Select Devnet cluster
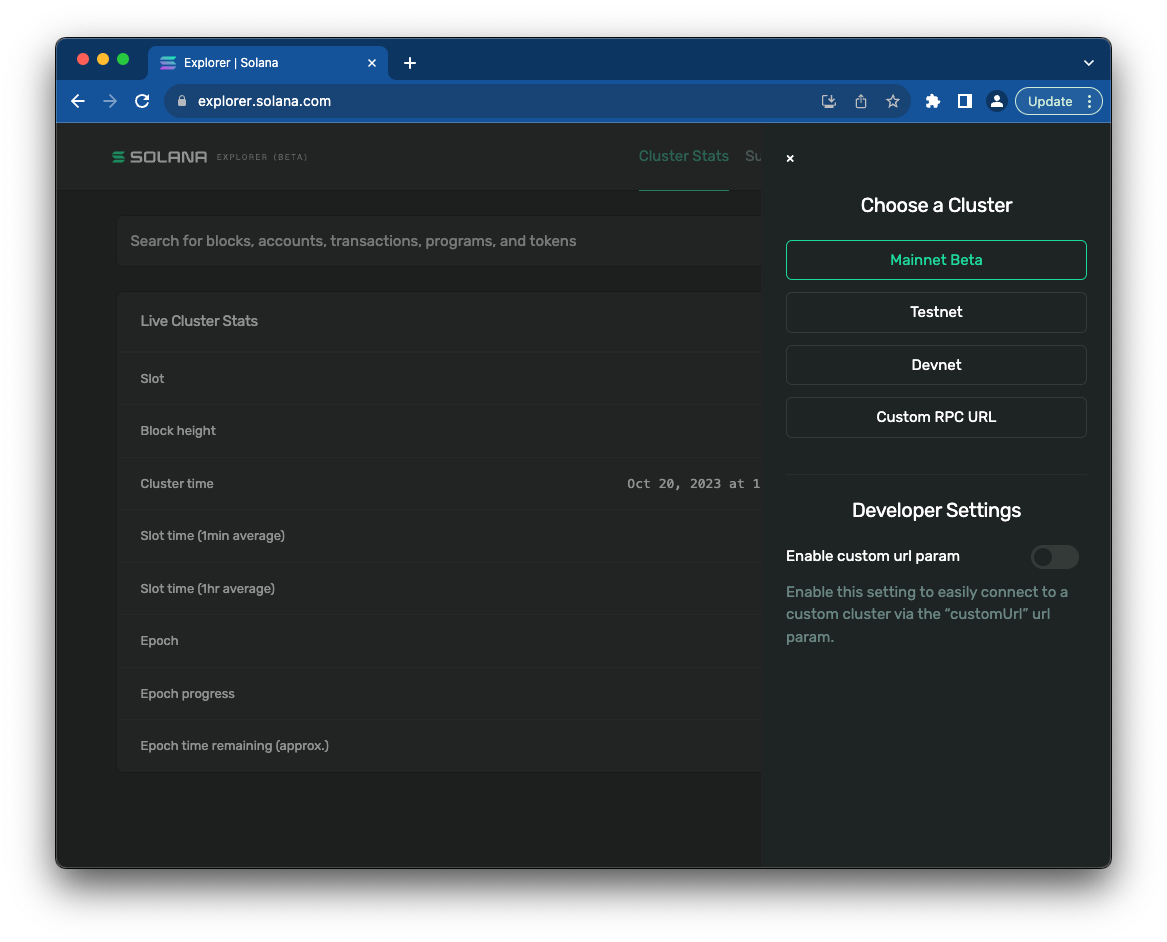Viewport: 1167px width, 942px height. tap(936, 365)
